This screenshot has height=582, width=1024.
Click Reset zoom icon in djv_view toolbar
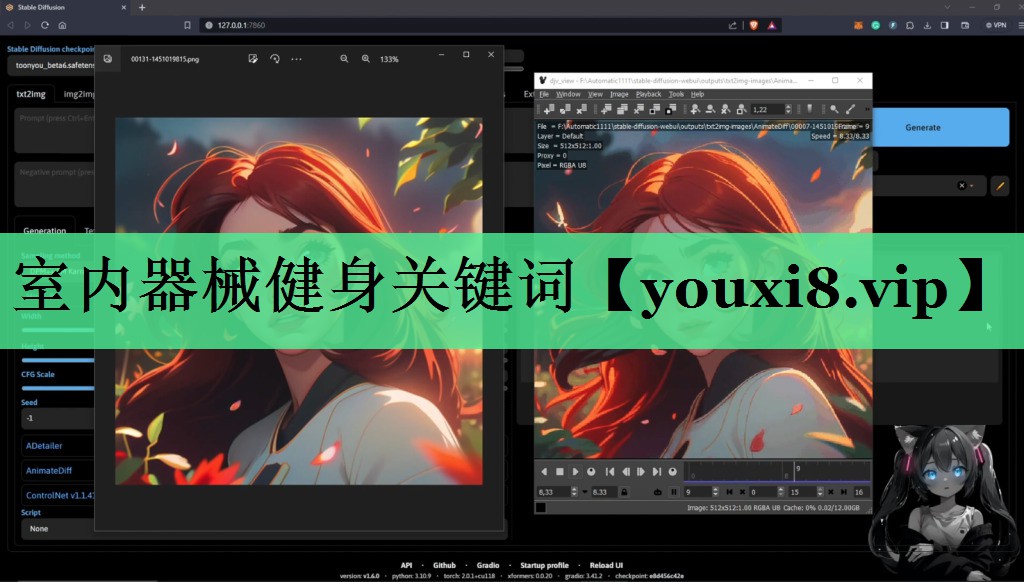[x=726, y=109]
